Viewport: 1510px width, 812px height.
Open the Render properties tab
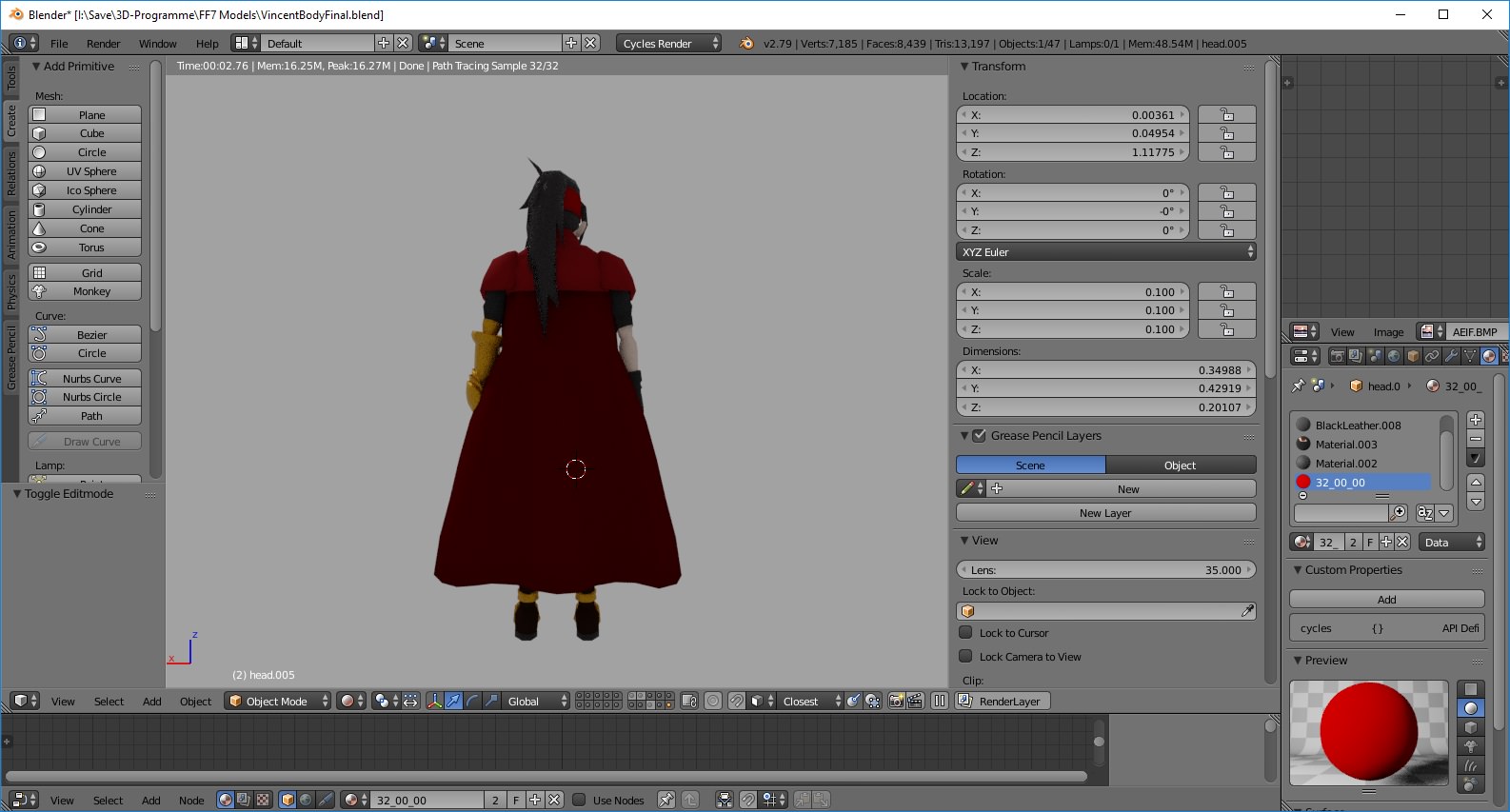[x=1337, y=356]
